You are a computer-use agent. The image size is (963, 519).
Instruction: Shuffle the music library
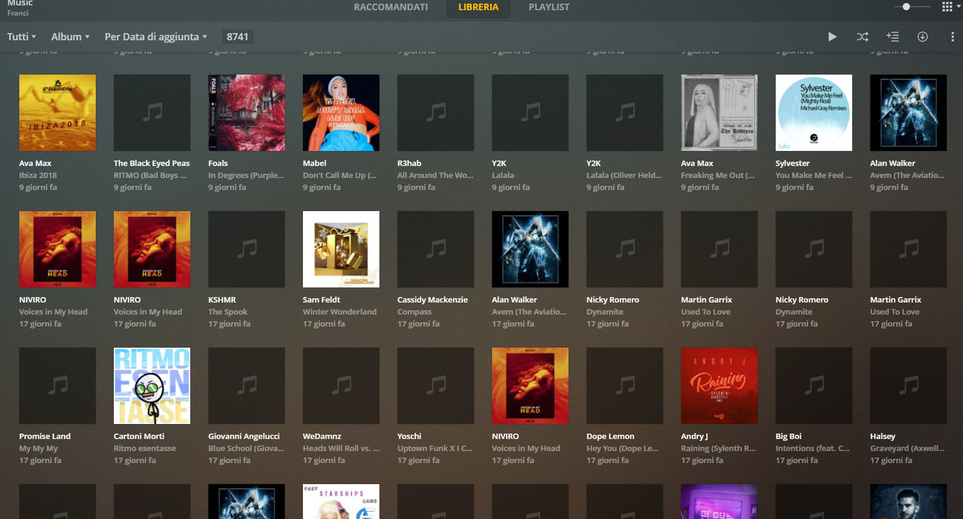click(862, 37)
